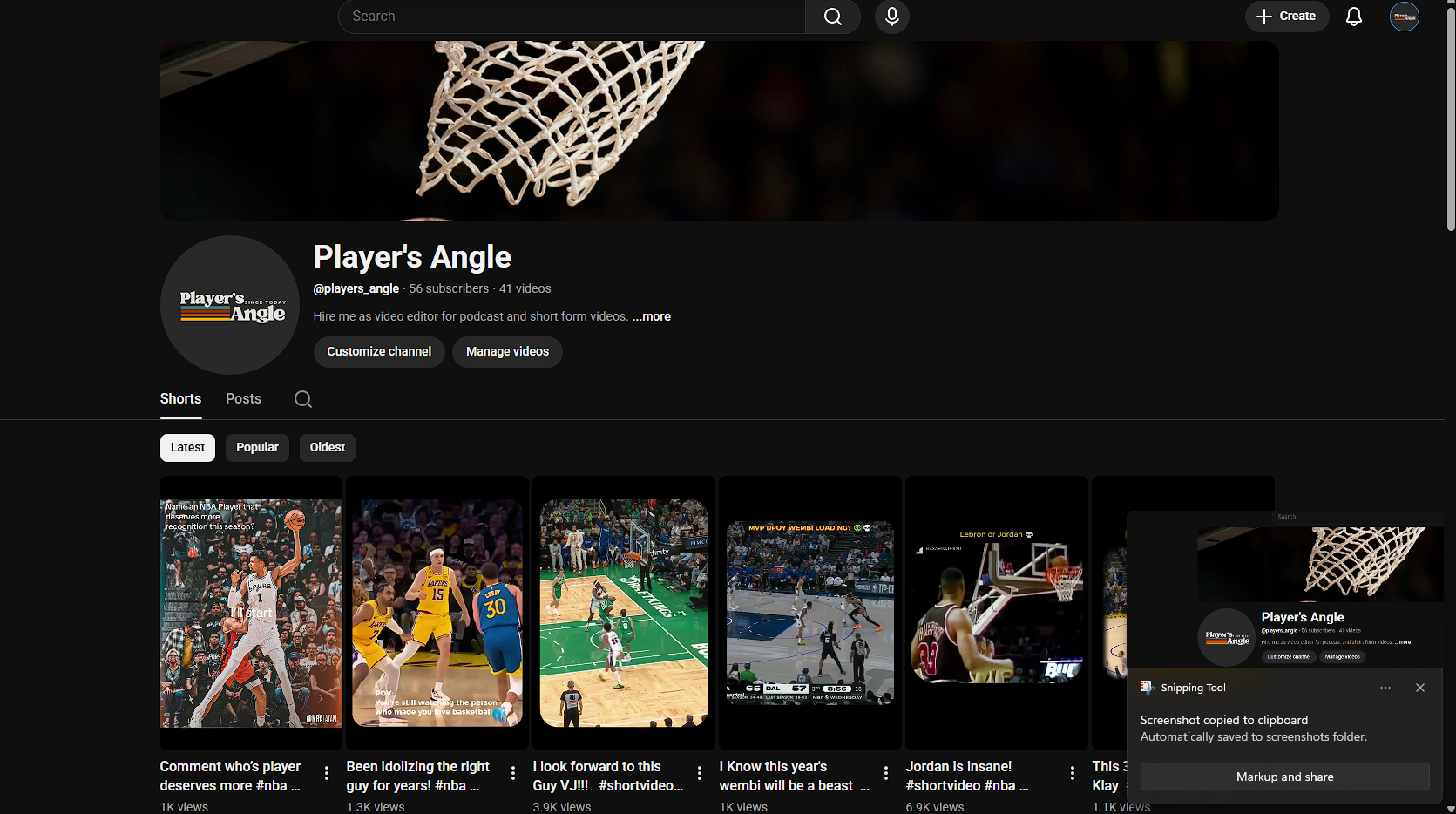Search within channel using magnifier icon beside Posts
1456x814 pixels.
[x=303, y=399]
